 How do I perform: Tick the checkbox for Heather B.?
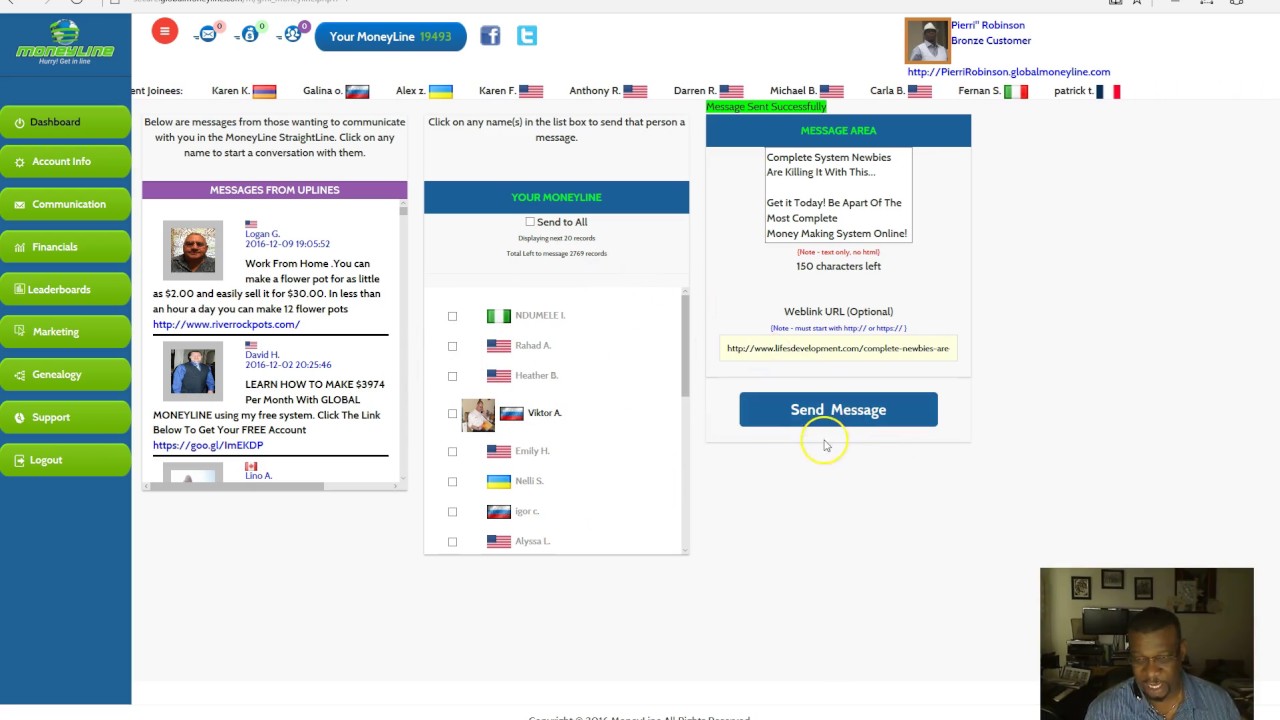(x=452, y=376)
